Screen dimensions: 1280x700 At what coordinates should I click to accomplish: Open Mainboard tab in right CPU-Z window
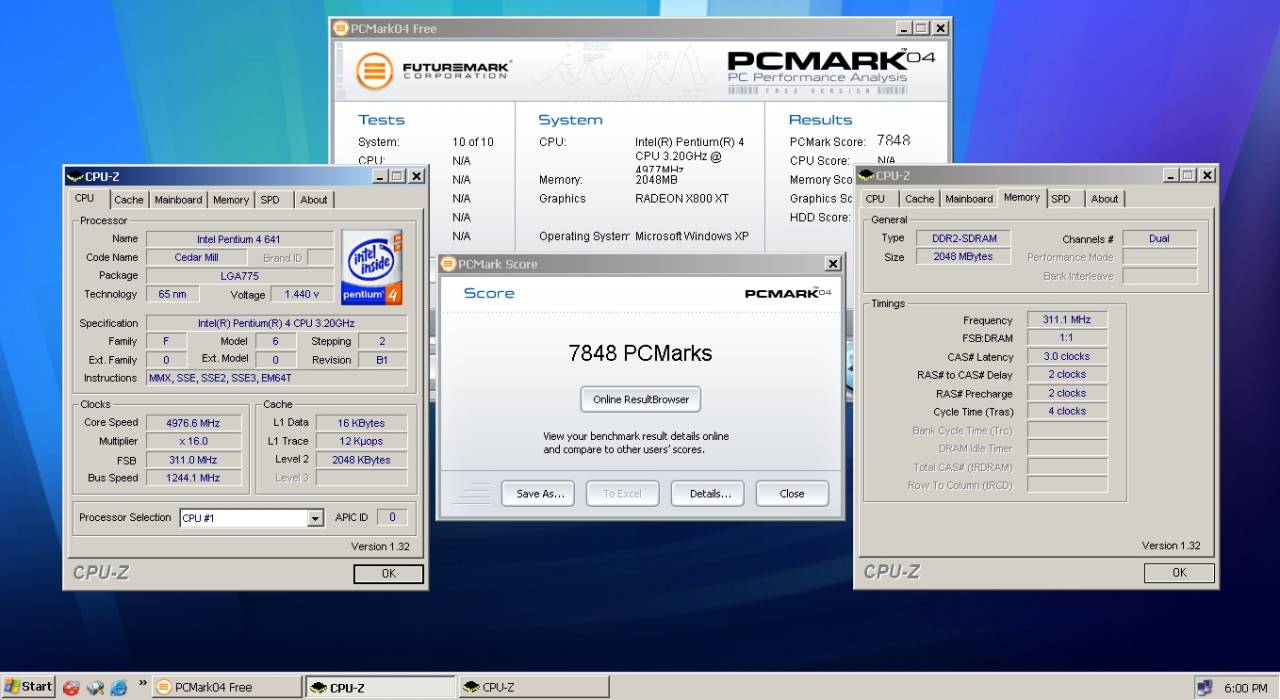pyautogui.click(x=969, y=199)
